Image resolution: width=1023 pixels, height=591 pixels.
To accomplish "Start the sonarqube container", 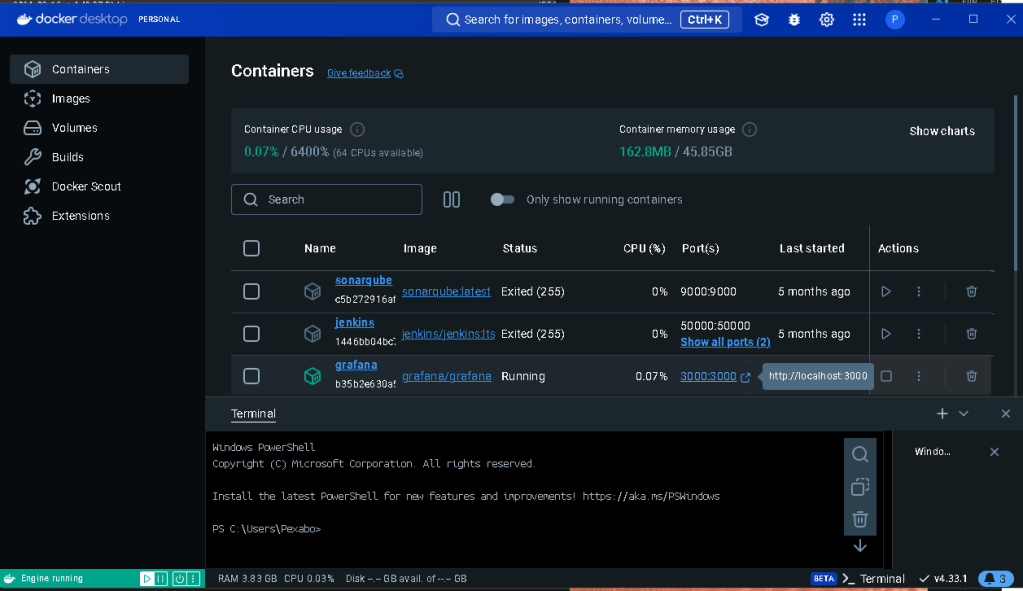I will pos(885,292).
